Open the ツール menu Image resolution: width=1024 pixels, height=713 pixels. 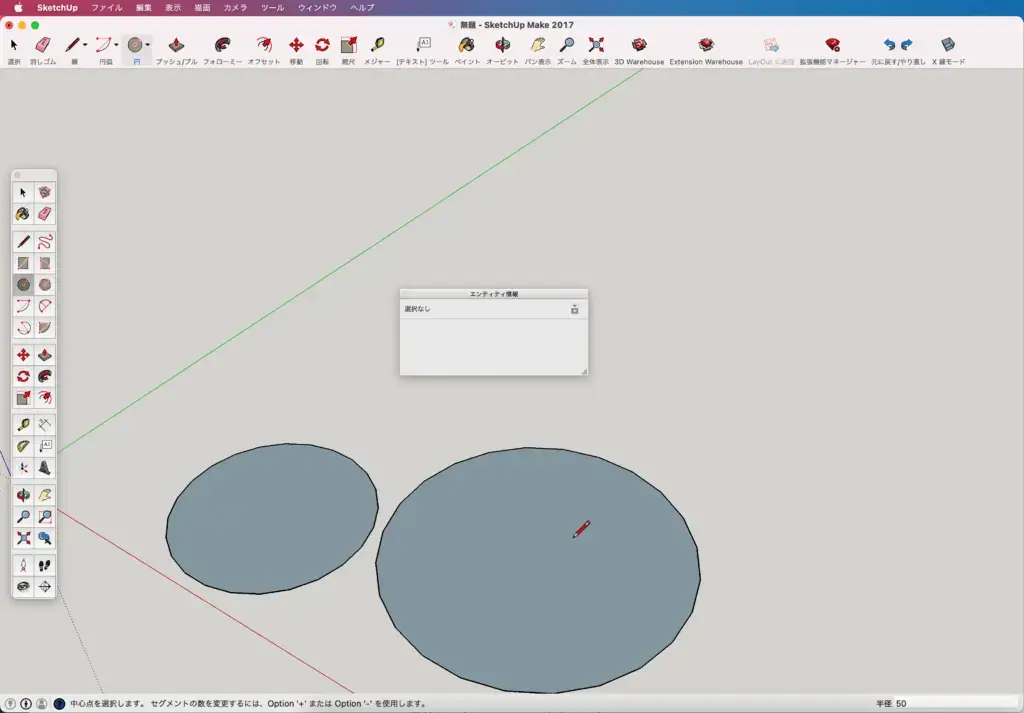(x=272, y=7)
